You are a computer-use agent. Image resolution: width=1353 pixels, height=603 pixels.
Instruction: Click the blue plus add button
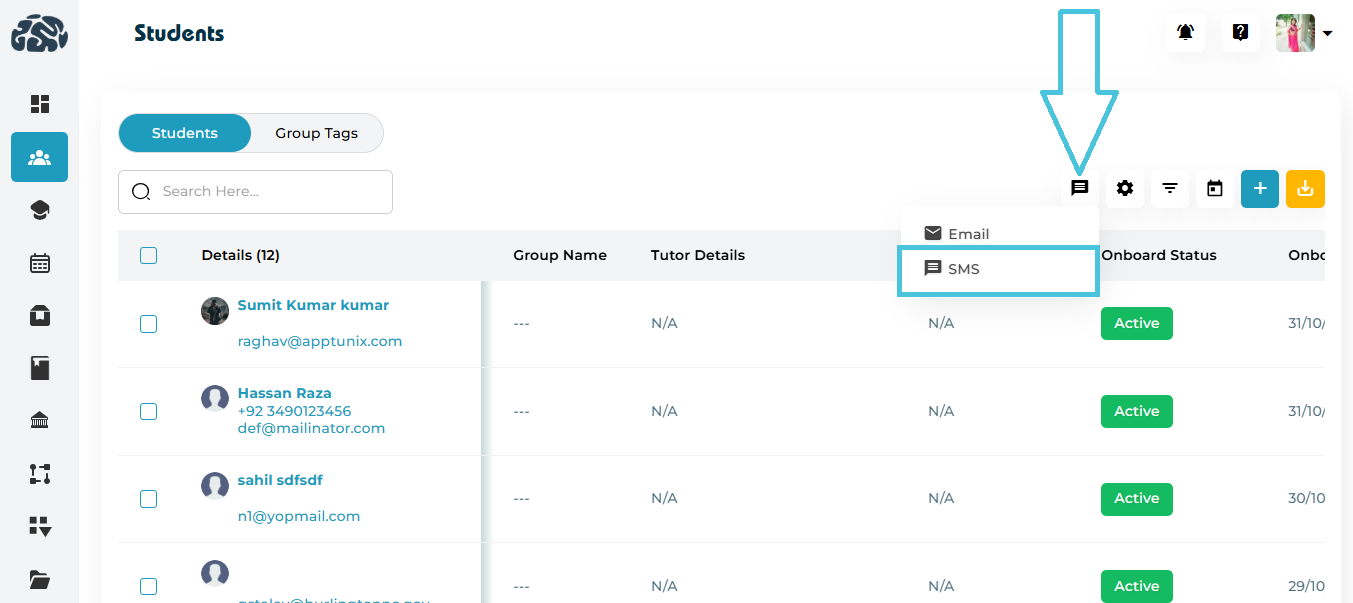click(x=1259, y=188)
